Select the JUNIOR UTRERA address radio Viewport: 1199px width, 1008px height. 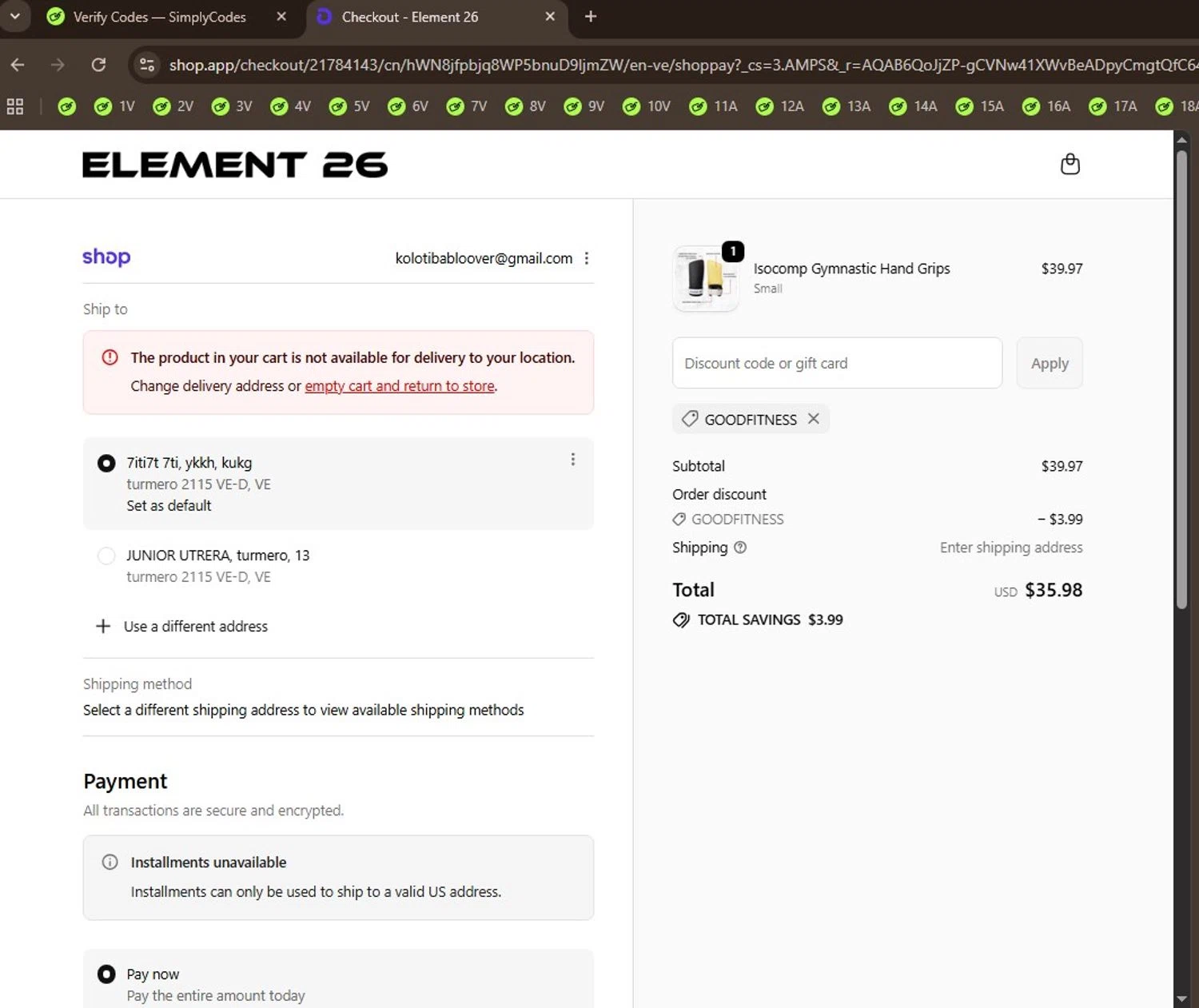(x=106, y=556)
